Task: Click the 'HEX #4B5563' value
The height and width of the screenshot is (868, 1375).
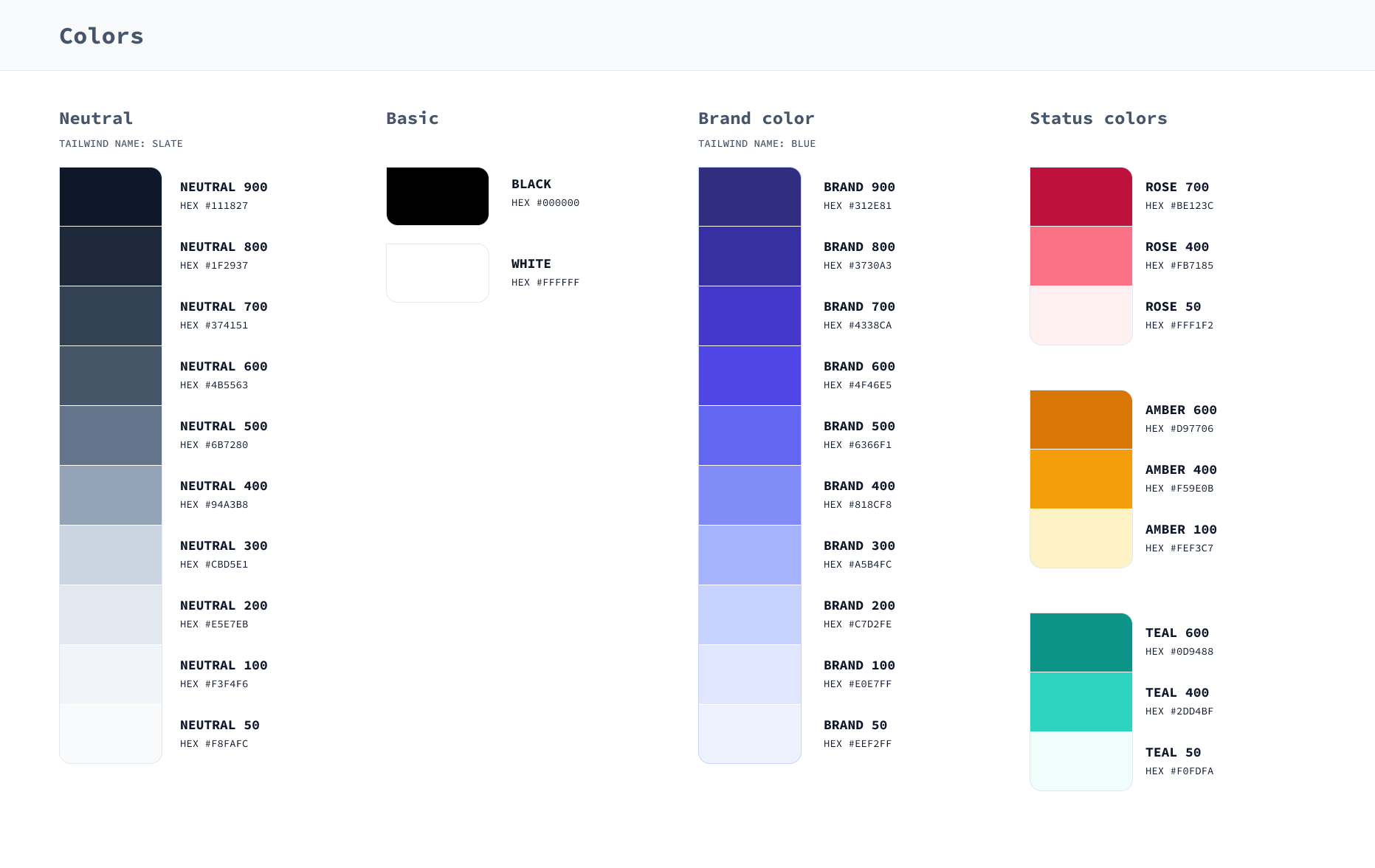Action: pos(214,385)
